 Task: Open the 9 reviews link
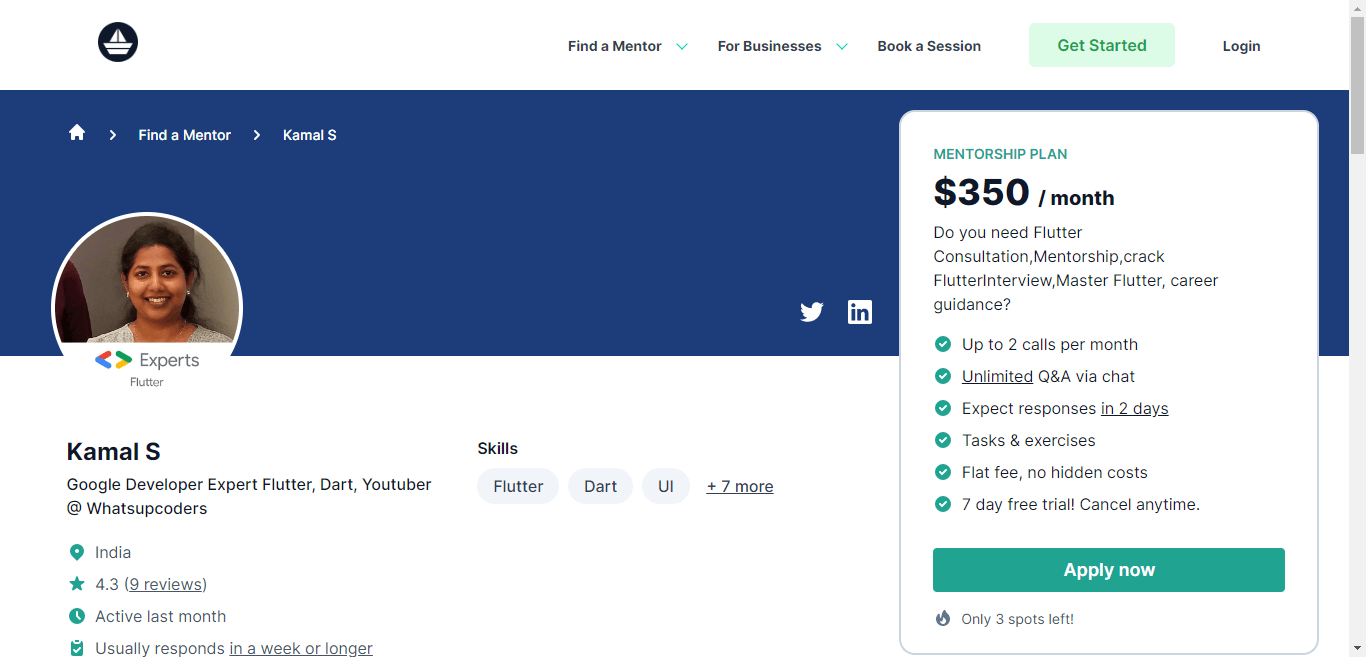pyautogui.click(x=166, y=583)
